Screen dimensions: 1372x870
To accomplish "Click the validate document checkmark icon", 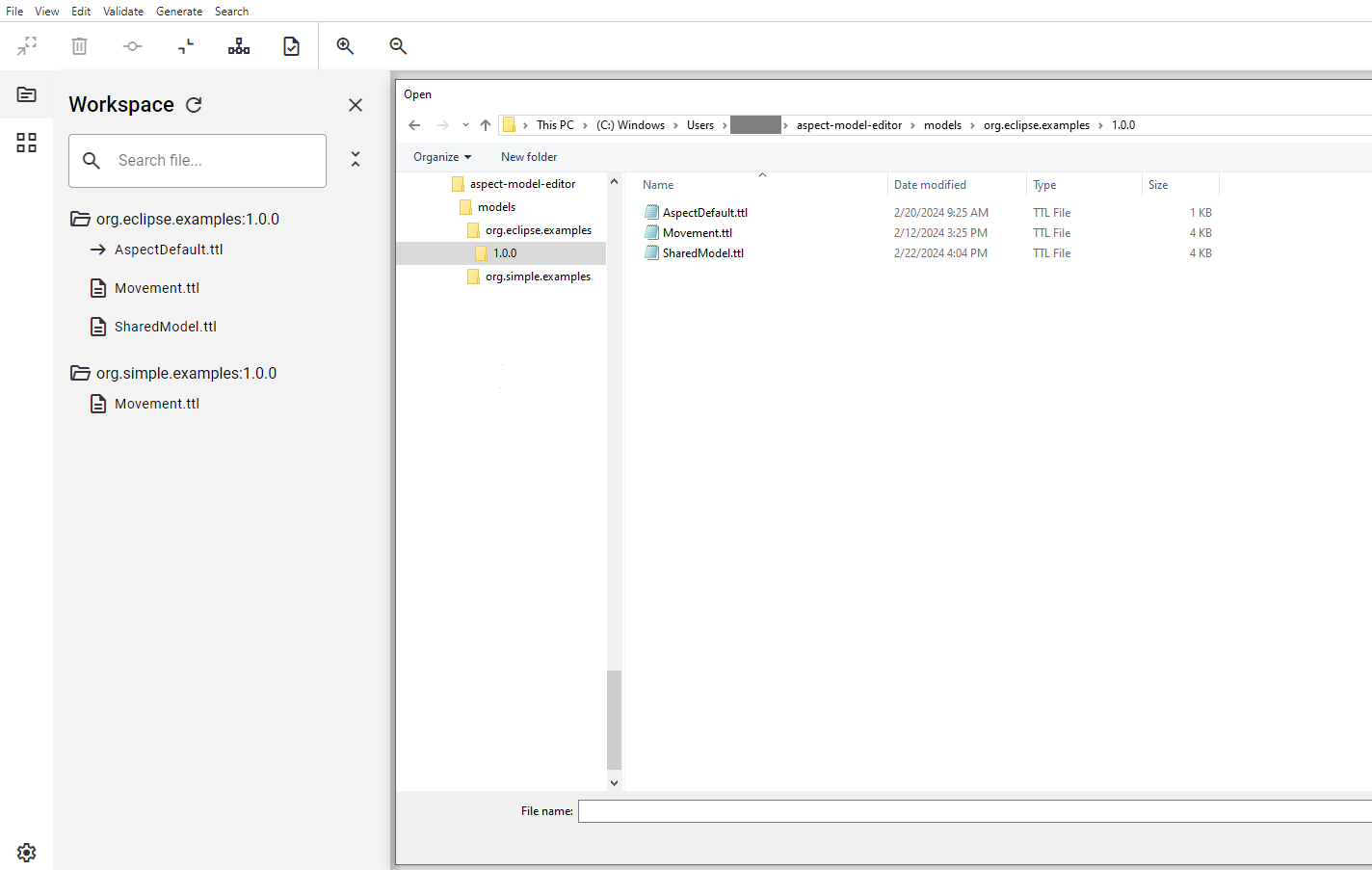I will [x=291, y=46].
